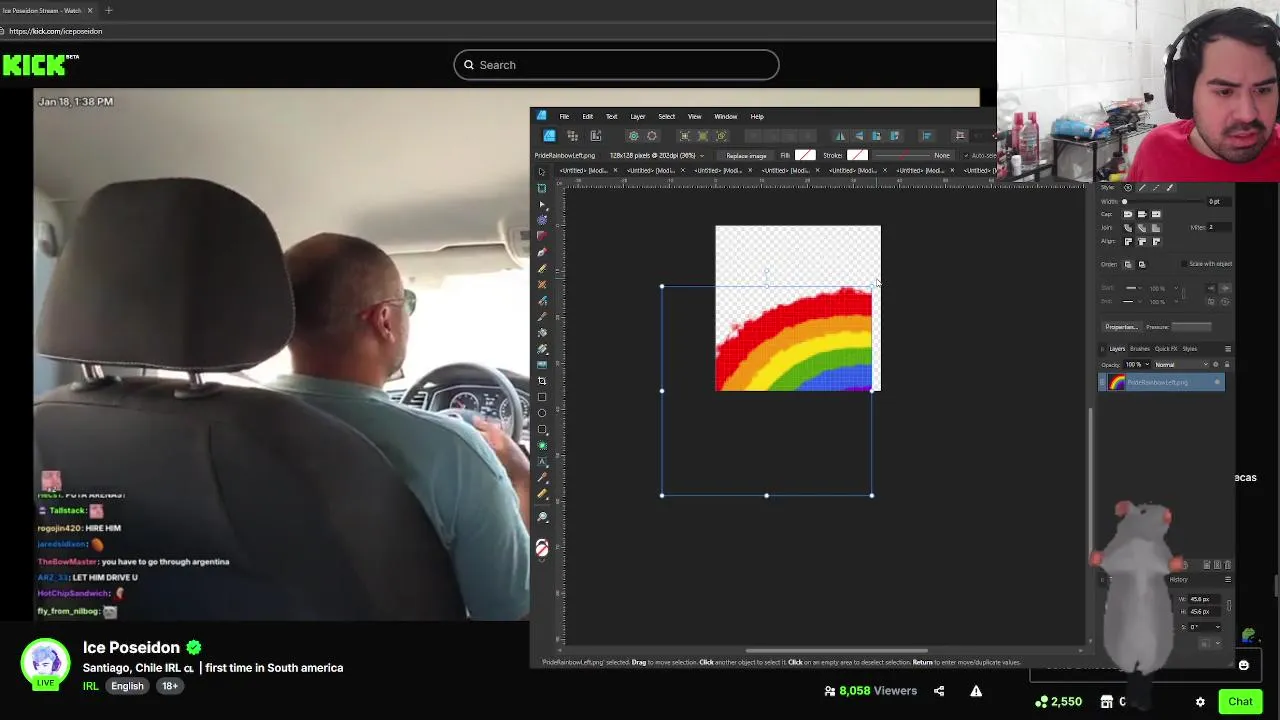Open the Layer menu
The image size is (1280, 720).
638,116
